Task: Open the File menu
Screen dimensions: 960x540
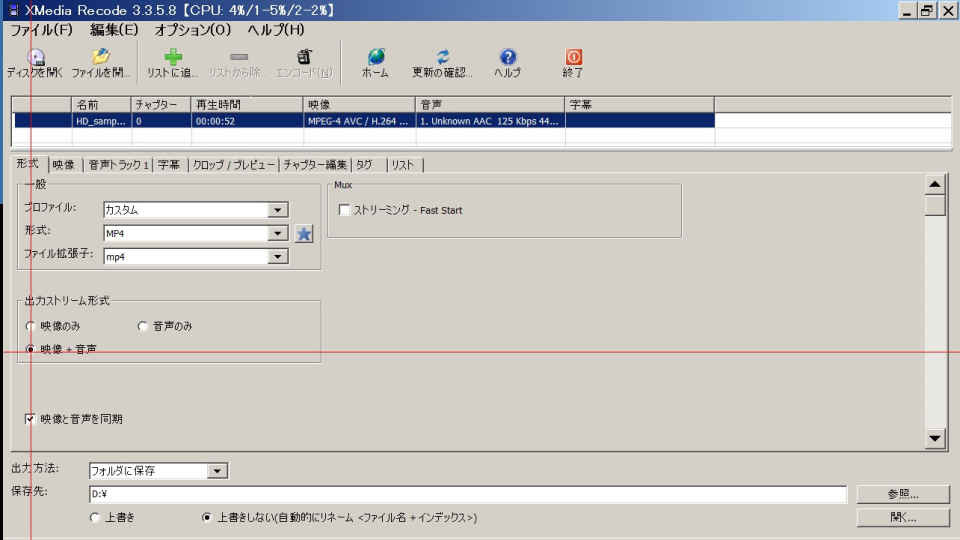Action: coord(41,29)
